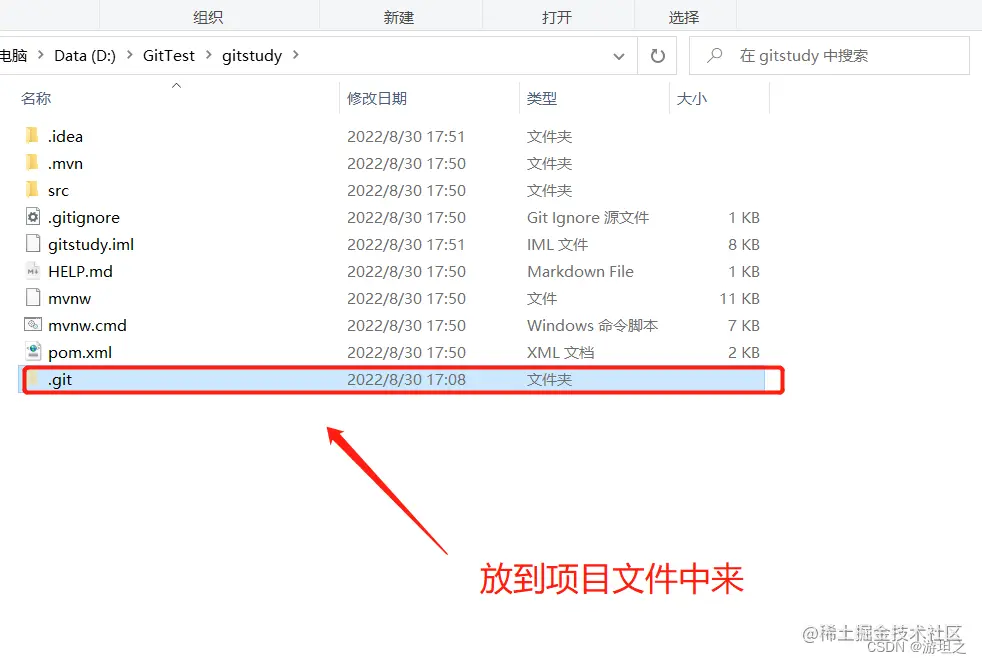This screenshot has width=982, height=663.
Task: Go to GitTest folder in breadcrumb
Action: [x=169, y=56]
